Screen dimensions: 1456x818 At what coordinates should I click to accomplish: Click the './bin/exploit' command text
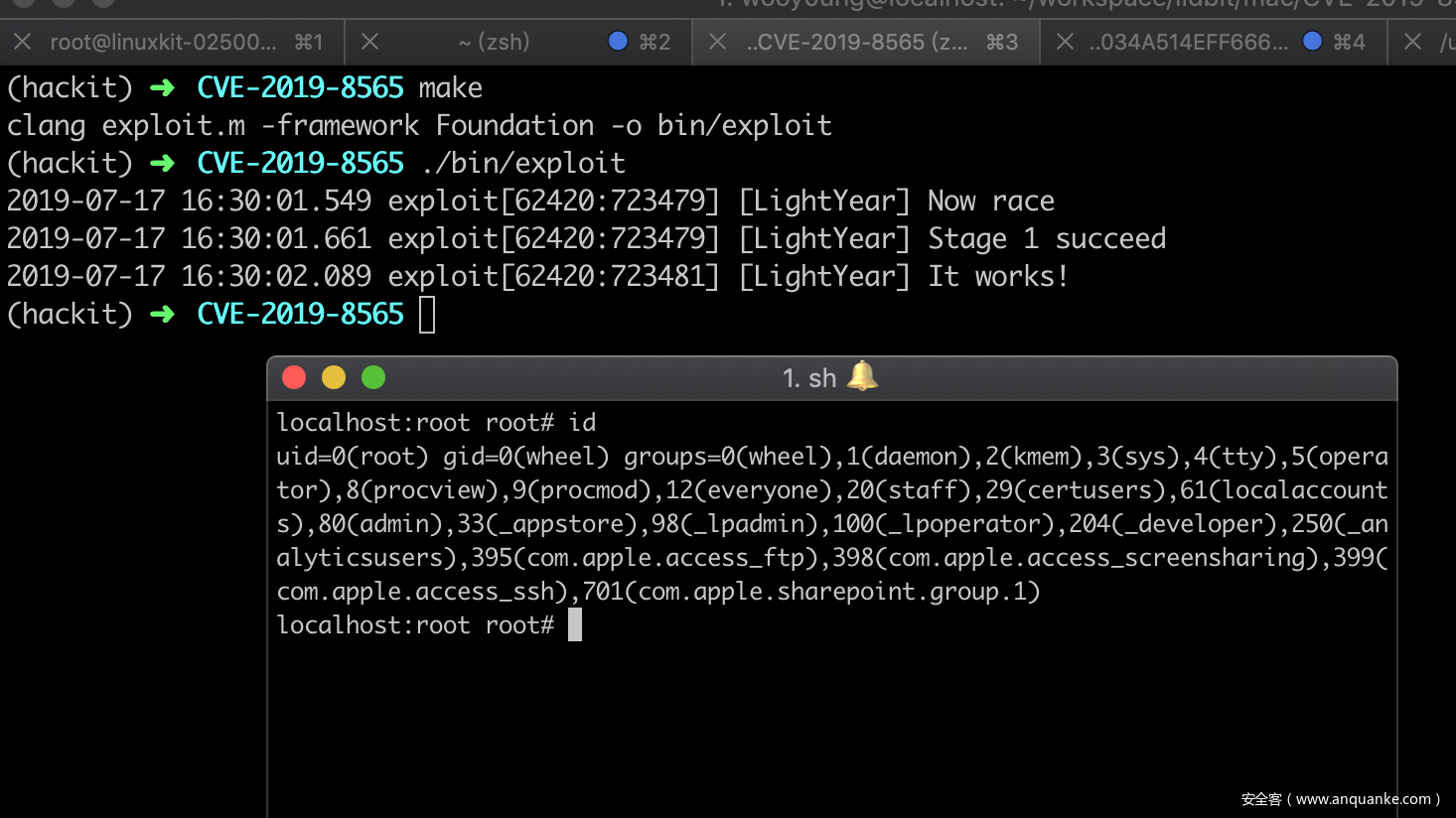(x=523, y=163)
